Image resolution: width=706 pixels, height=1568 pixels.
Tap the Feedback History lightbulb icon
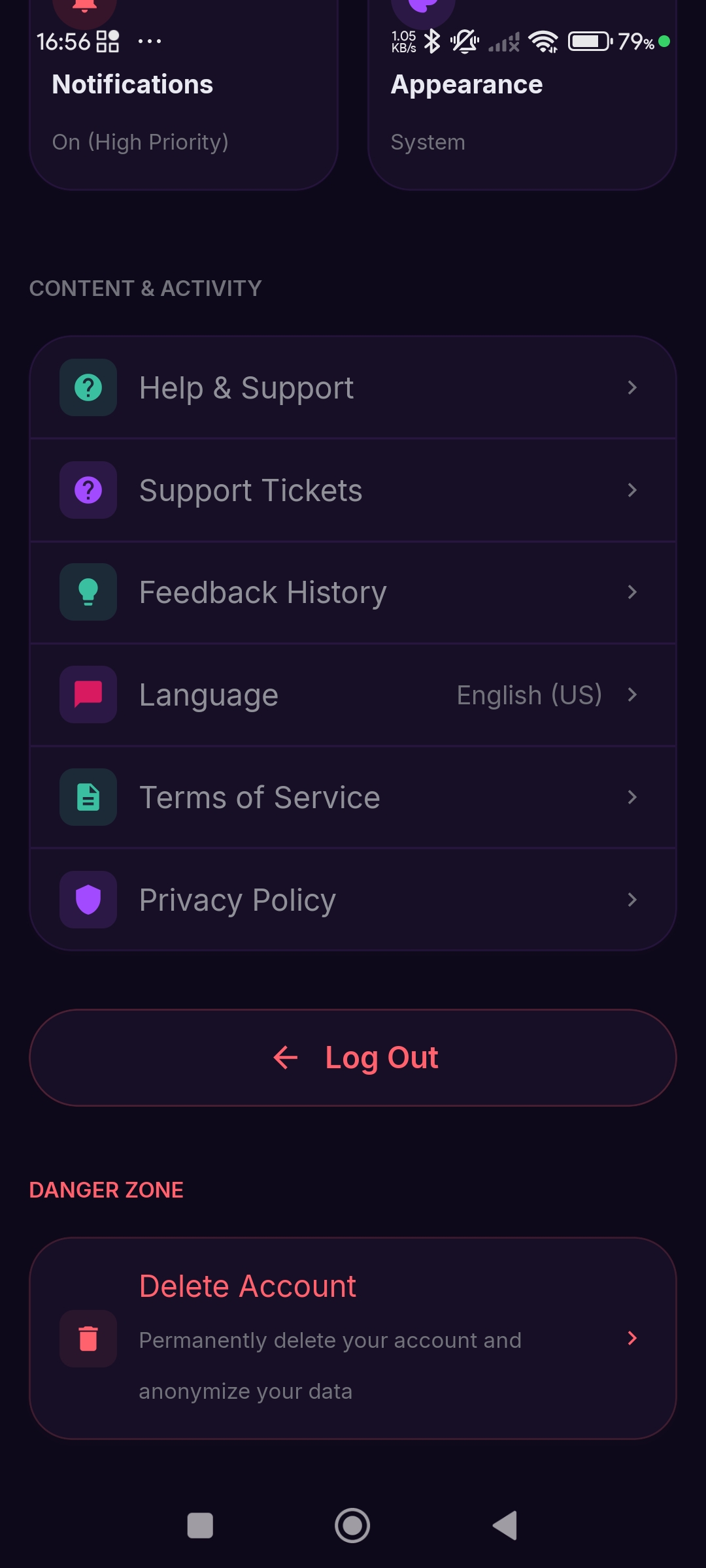tap(88, 592)
